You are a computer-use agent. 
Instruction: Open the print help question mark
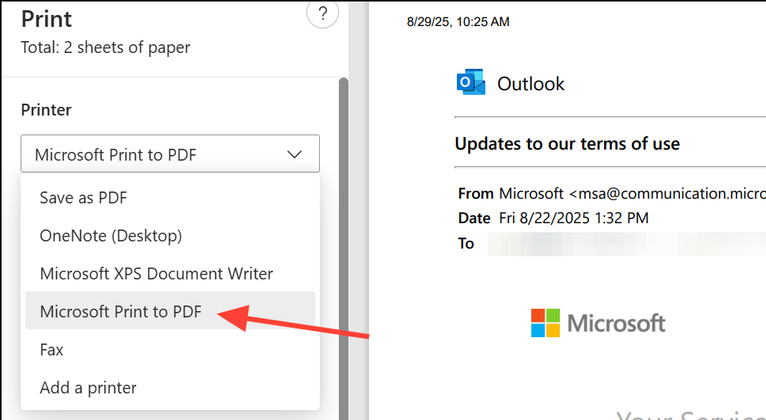coord(322,14)
